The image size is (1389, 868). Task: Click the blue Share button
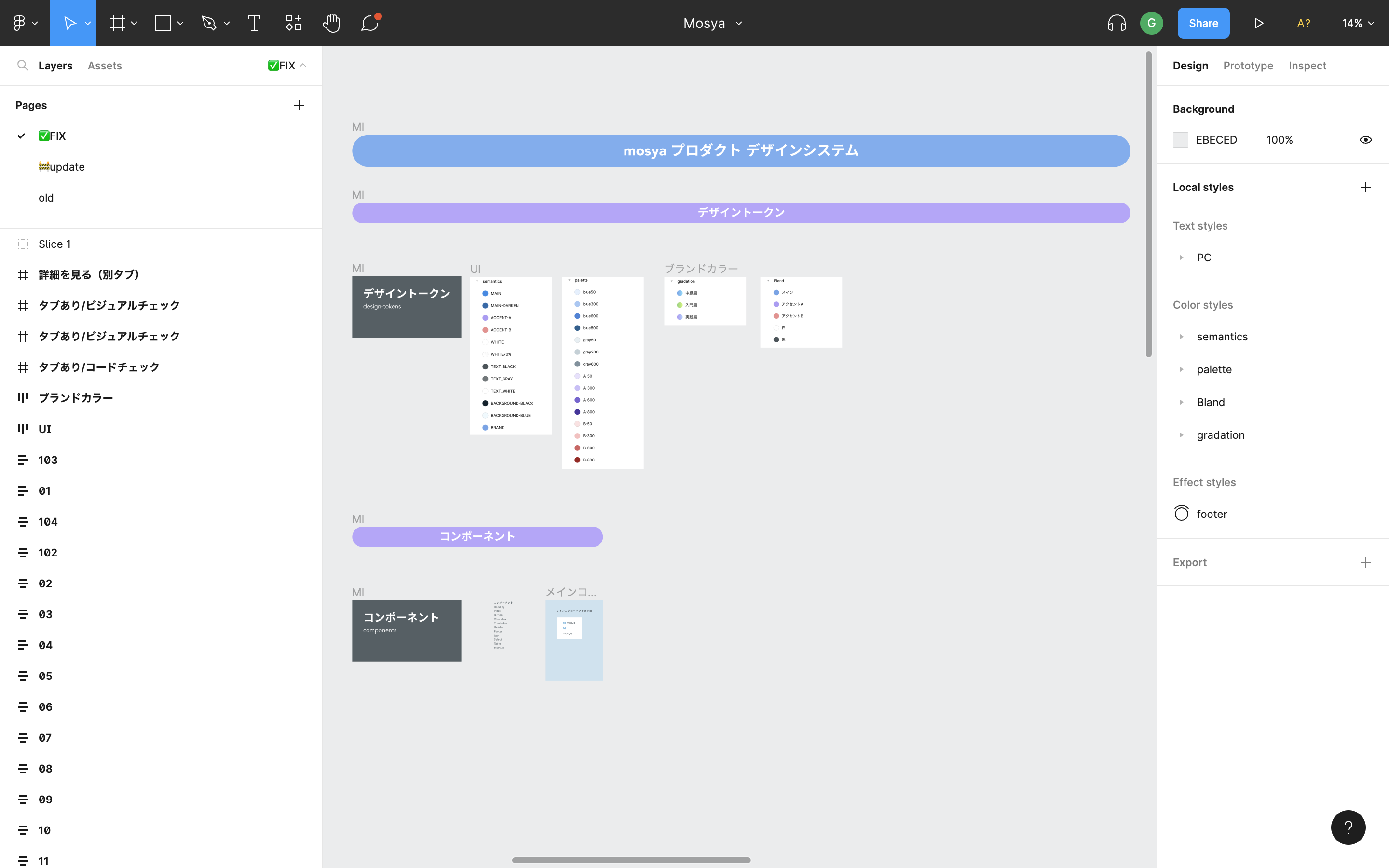[x=1203, y=23]
